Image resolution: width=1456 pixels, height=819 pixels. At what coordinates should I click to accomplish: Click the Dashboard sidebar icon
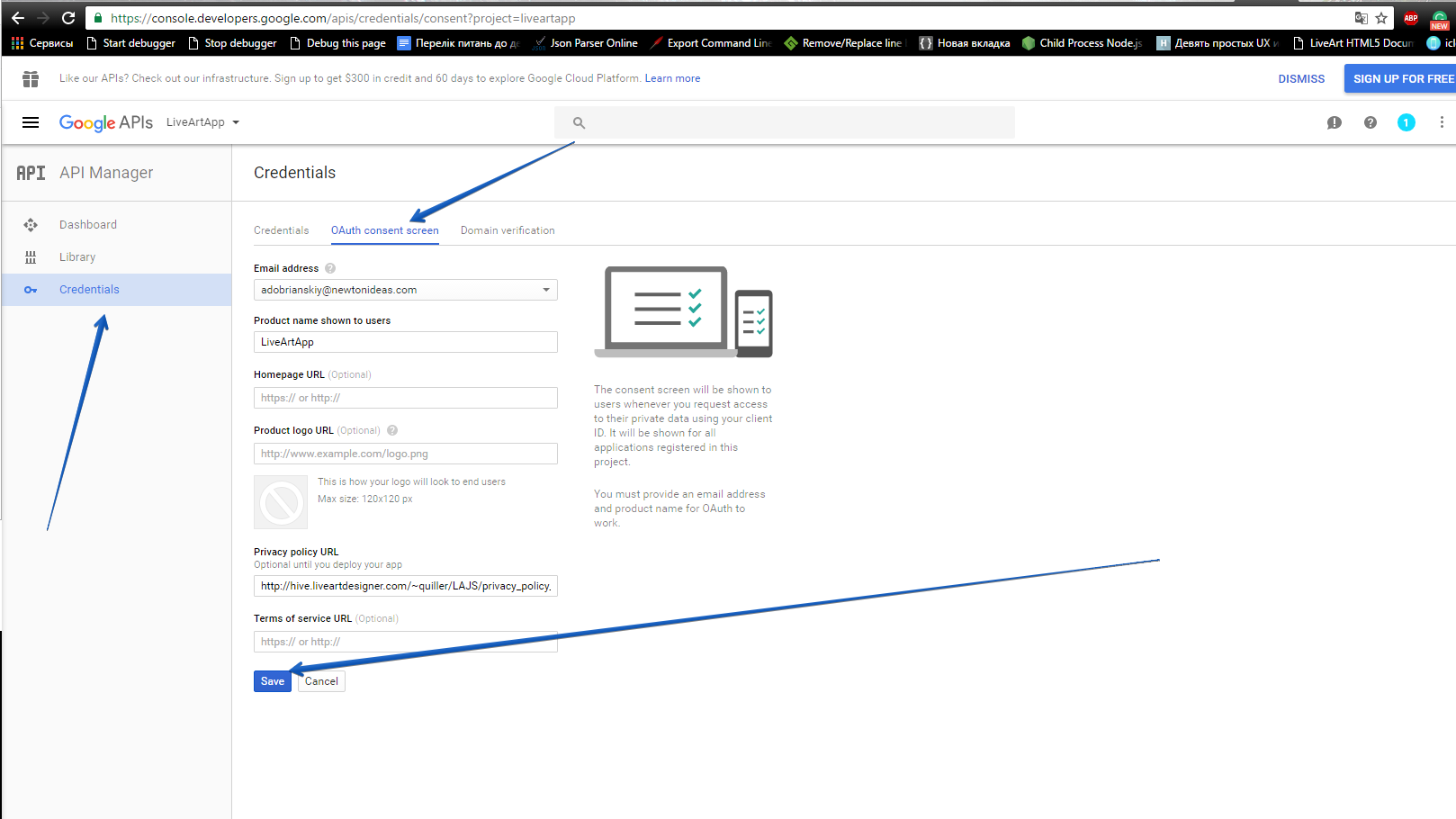click(x=31, y=225)
